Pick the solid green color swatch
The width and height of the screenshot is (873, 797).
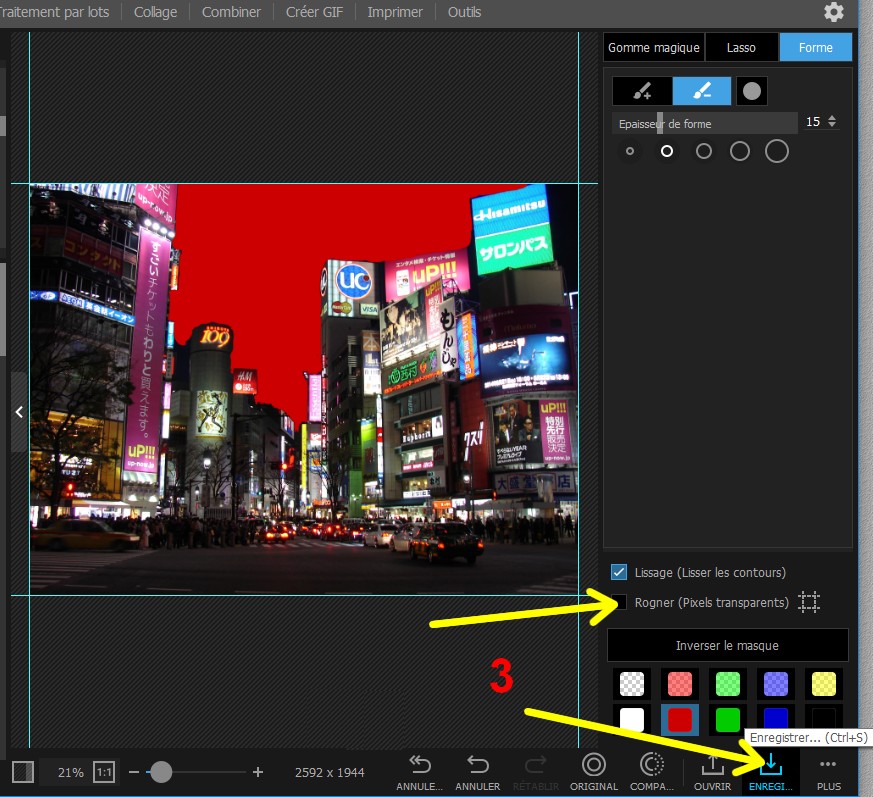click(728, 720)
